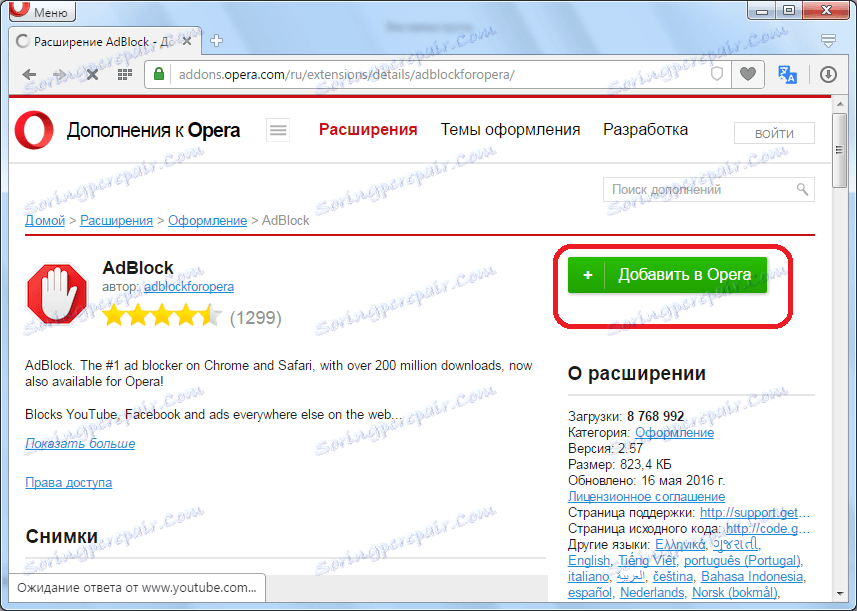This screenshot has height=611, width=857.
Task: Open the Разработка section
Action: 644,129
